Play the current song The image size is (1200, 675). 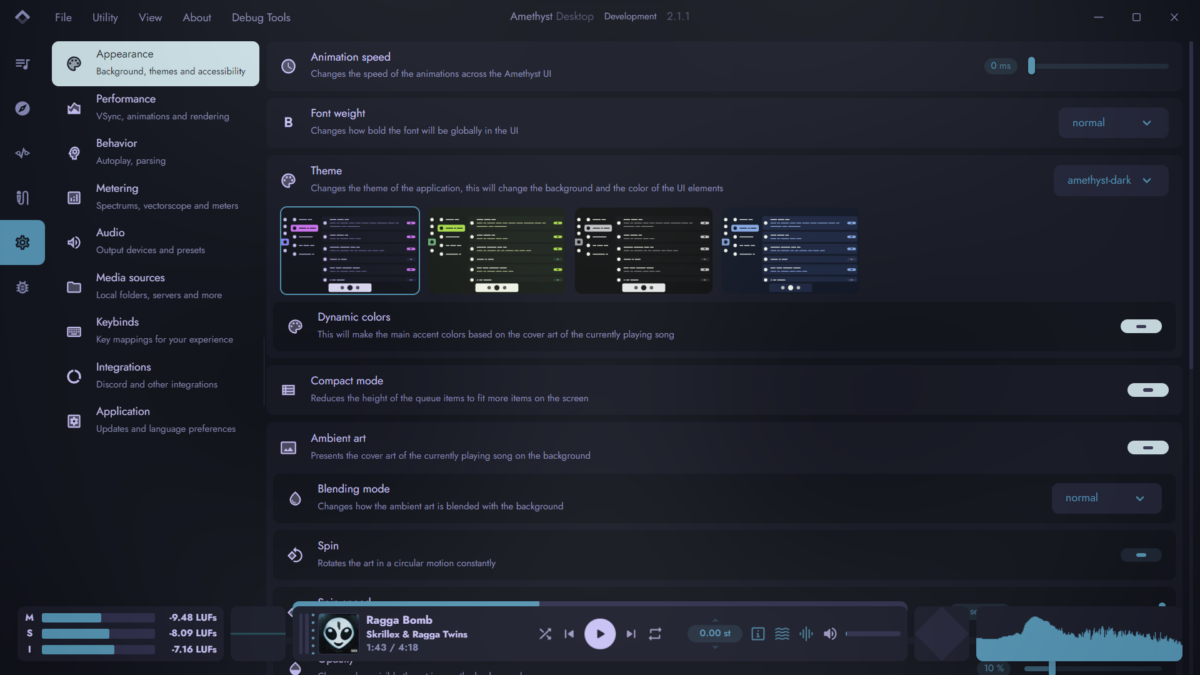point(600,634)
